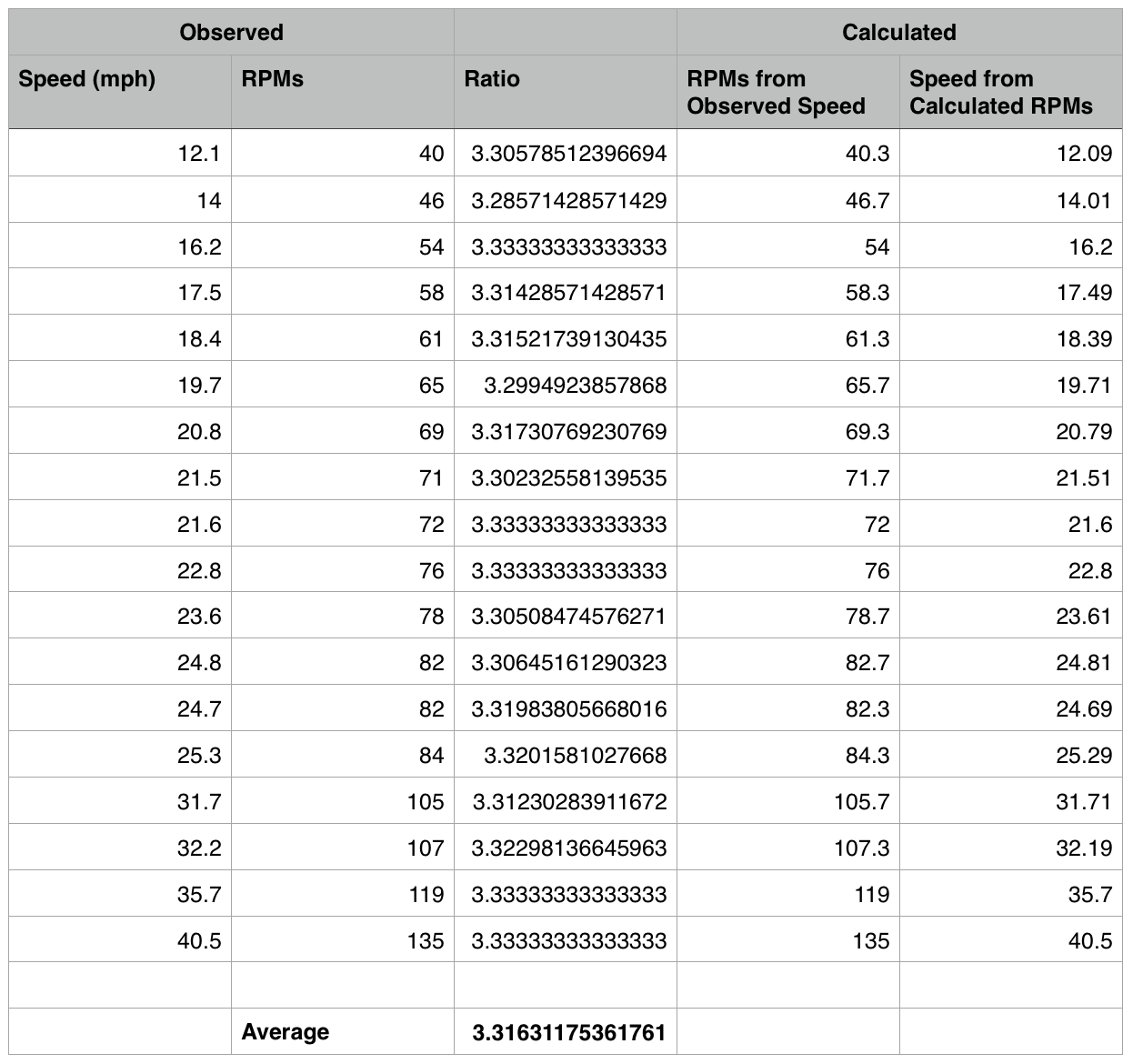Select the ratio cell 3.2994923857868
The width and height of the screenshot is (1133, 1064).
(x=575, y=385)
